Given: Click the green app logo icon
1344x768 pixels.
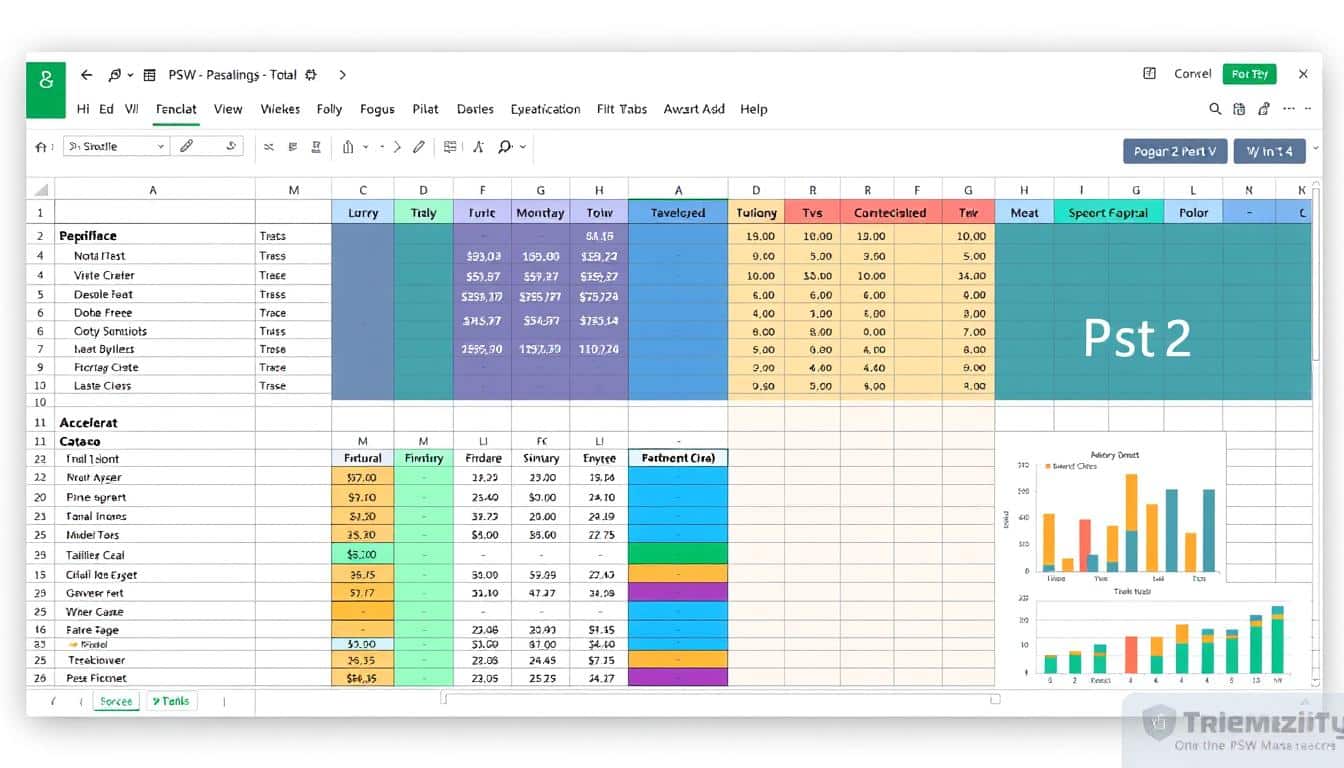Looking at the screenshot, I should click(46, 81).
